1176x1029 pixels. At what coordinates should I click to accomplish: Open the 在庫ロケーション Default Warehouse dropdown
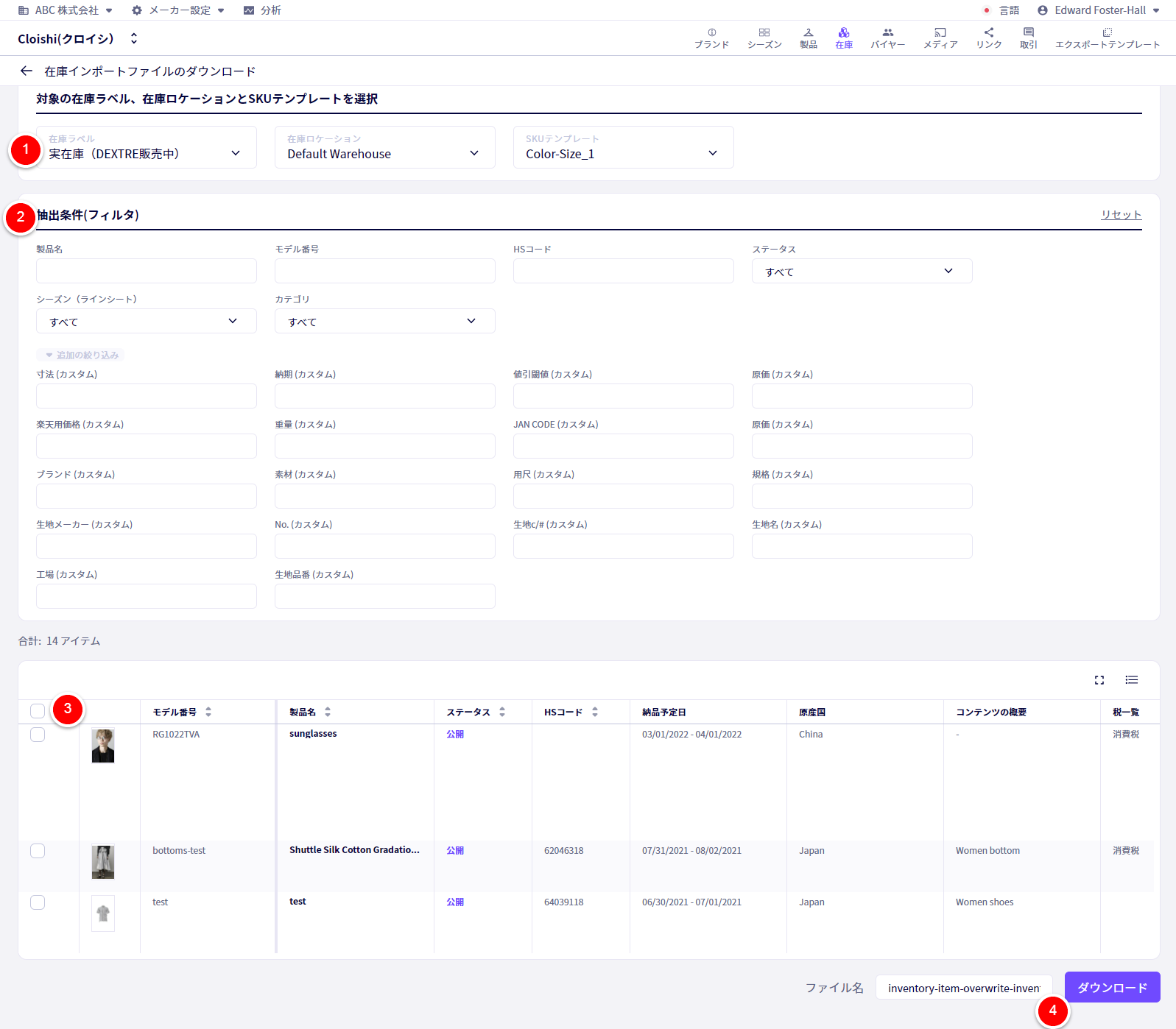(385, 147)
